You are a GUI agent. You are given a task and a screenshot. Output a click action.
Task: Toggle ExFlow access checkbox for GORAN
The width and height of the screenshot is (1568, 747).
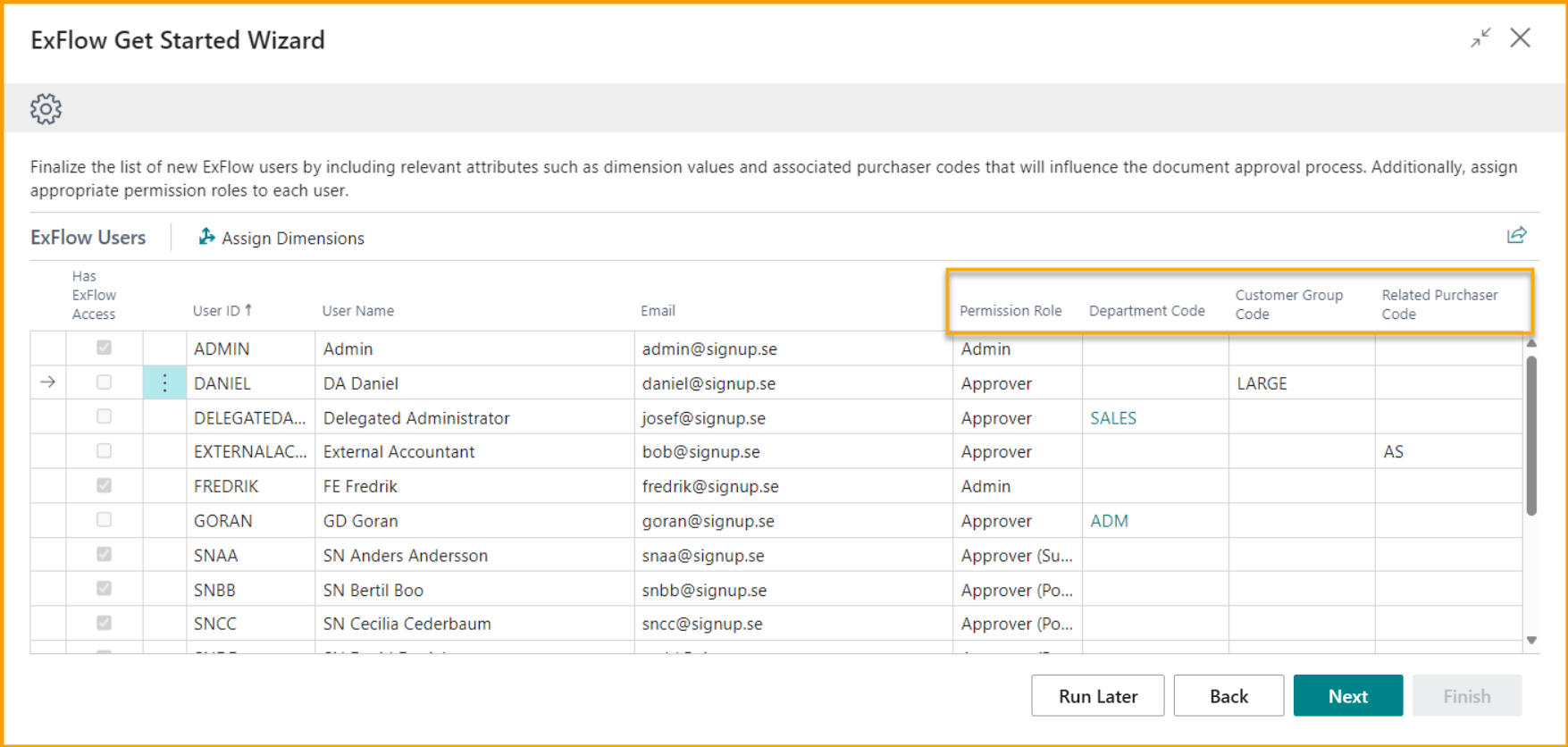coord(105,520)
